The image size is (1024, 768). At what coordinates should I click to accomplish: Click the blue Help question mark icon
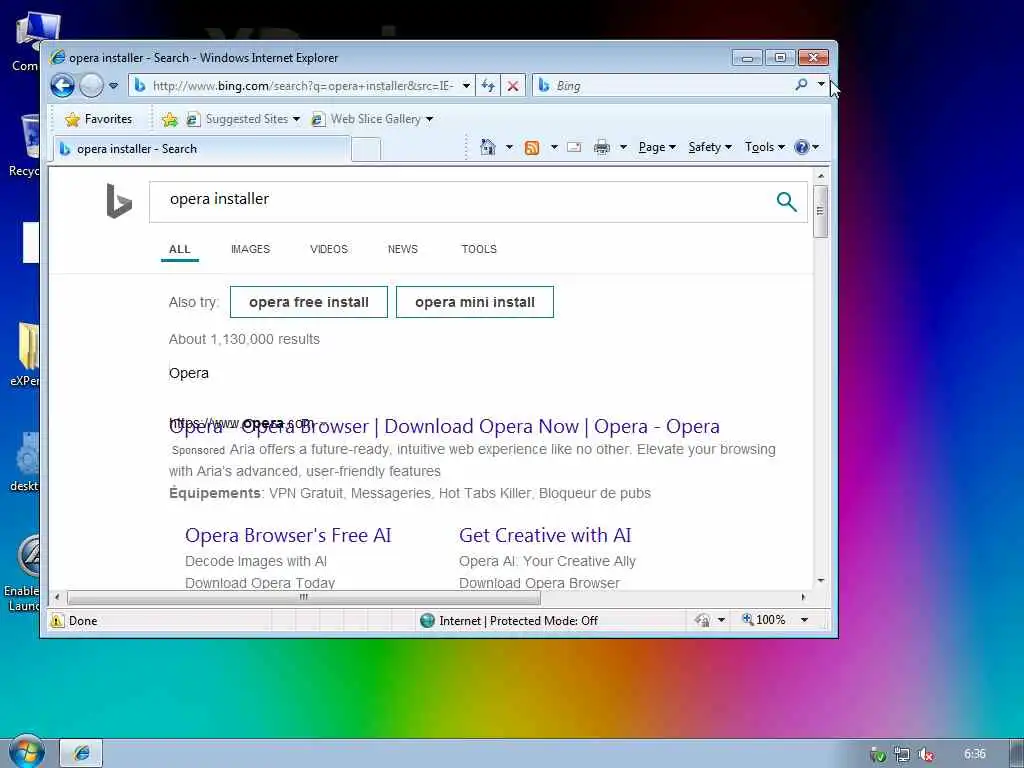[801, 147]
